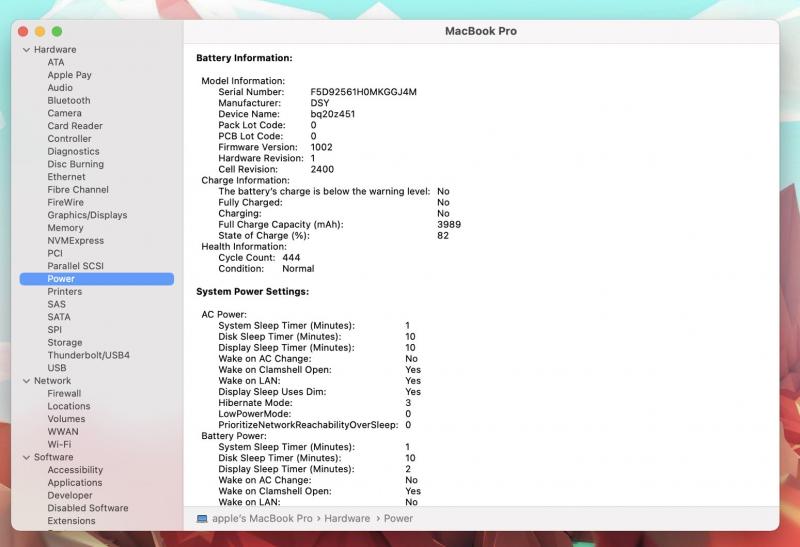Select the highlighted Power item
This screenshot has width=800, height=547.
pyautogui.click(x=96, y=279)
